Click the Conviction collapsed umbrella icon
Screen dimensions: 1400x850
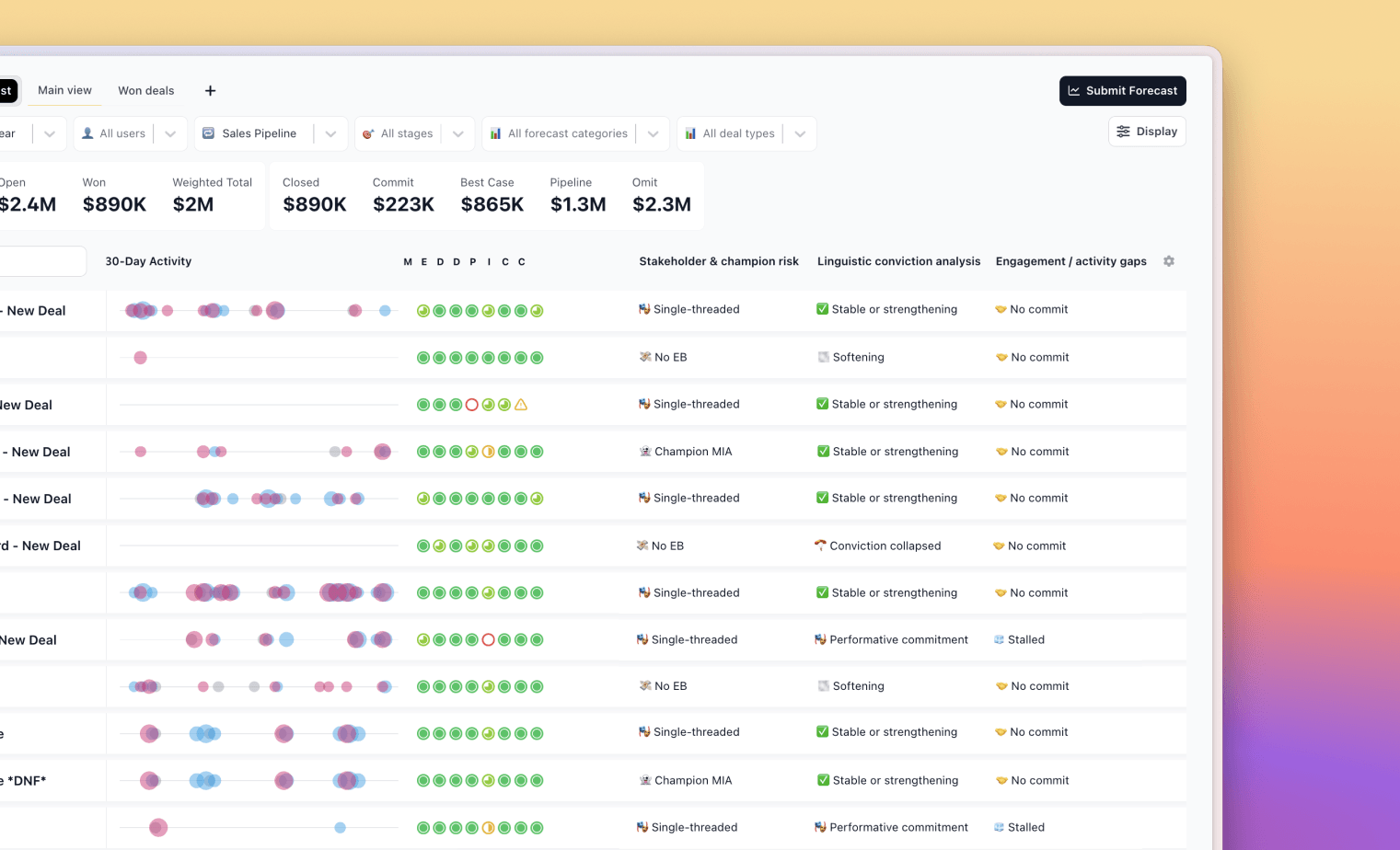point(820,546)
